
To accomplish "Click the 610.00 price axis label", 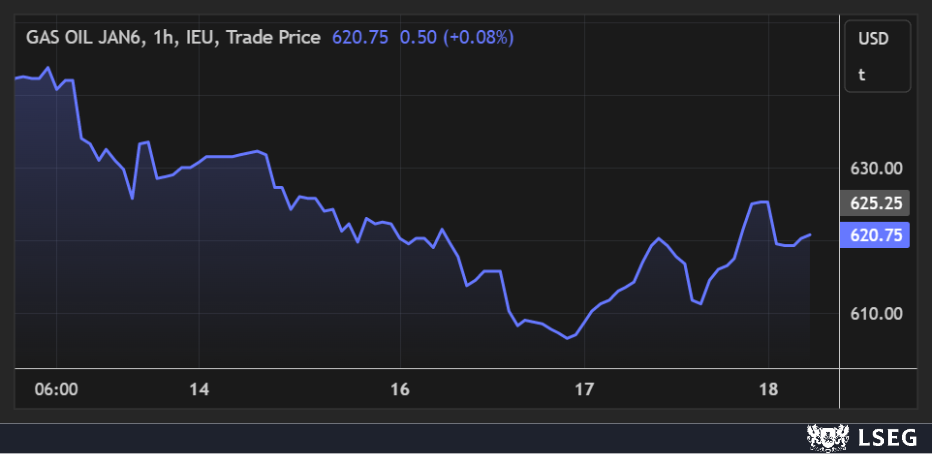I will pyautogui.click(x=876, y=314).
